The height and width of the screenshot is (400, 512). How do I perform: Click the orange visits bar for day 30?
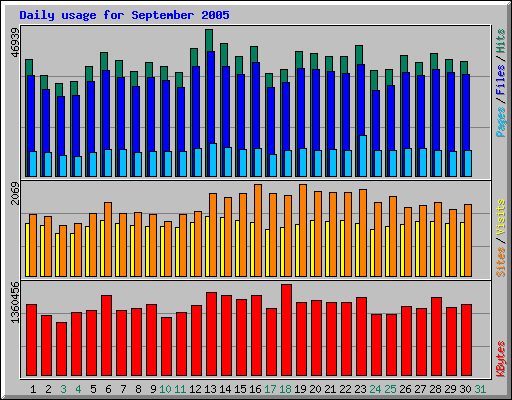[468, 240]
